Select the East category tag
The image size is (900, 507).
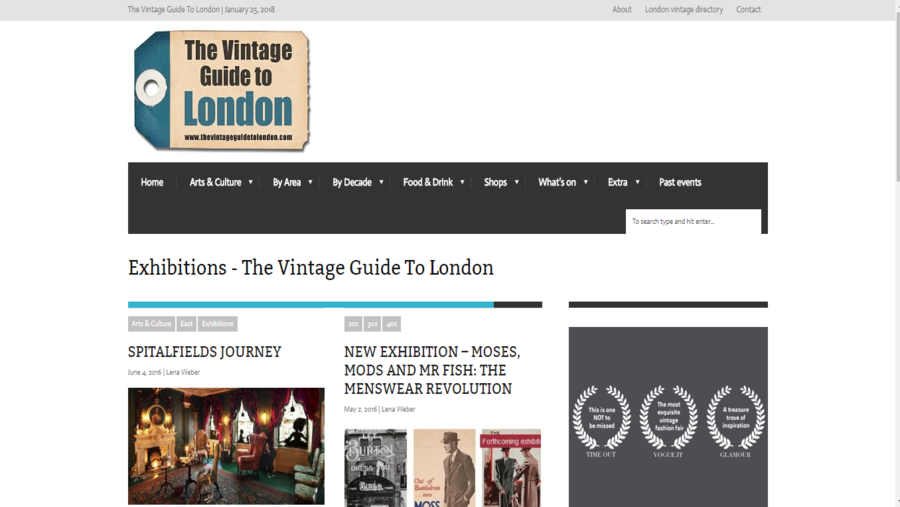(187, 324)
